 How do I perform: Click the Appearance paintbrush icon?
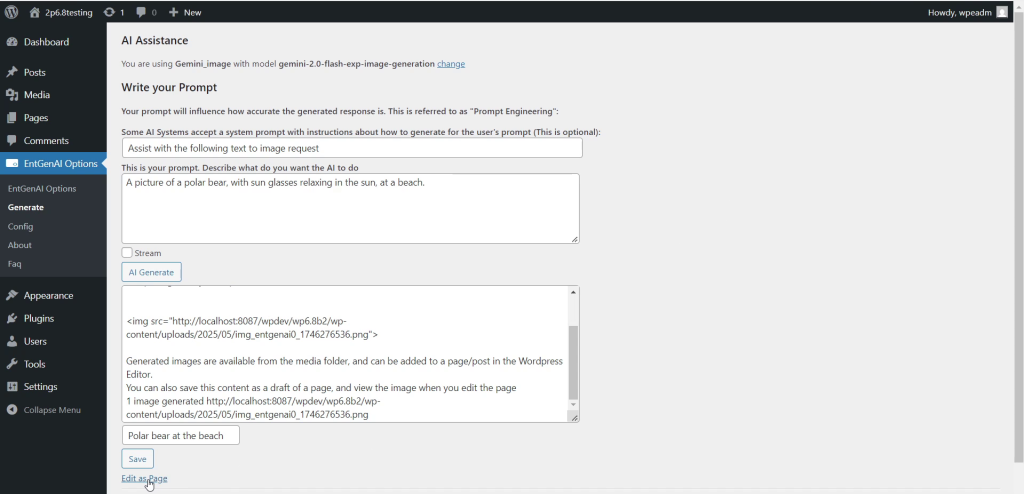[12, 295]
